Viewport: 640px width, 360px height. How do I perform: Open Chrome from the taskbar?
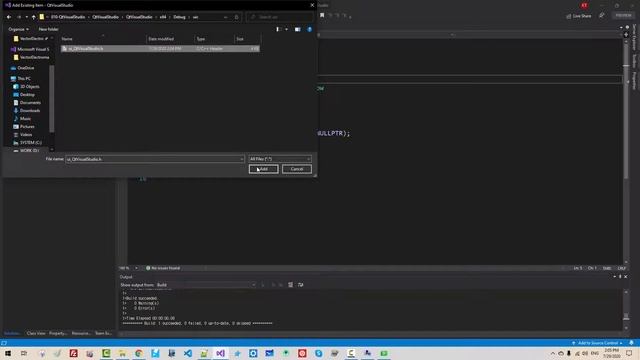[x=139, y=353]
